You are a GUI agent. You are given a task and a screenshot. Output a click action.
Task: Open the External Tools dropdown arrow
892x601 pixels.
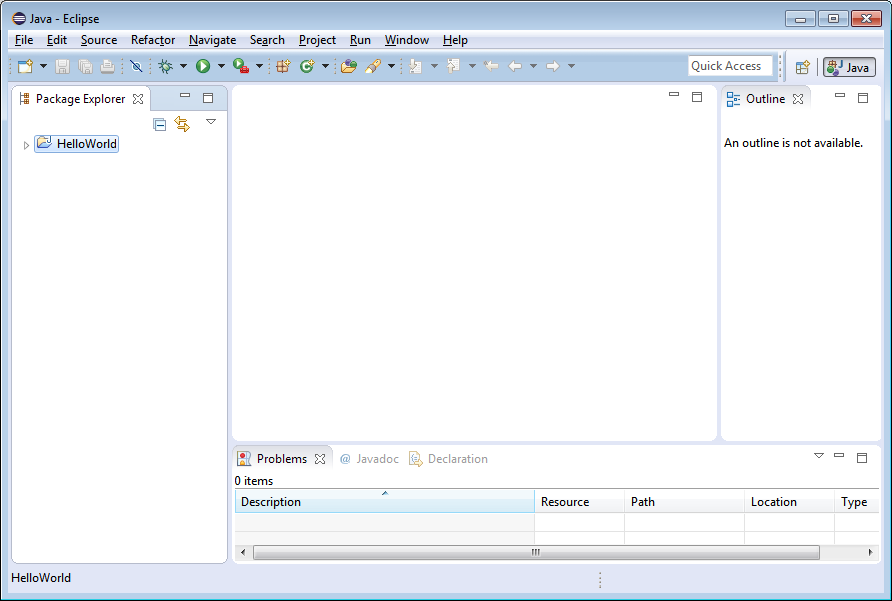259,67
